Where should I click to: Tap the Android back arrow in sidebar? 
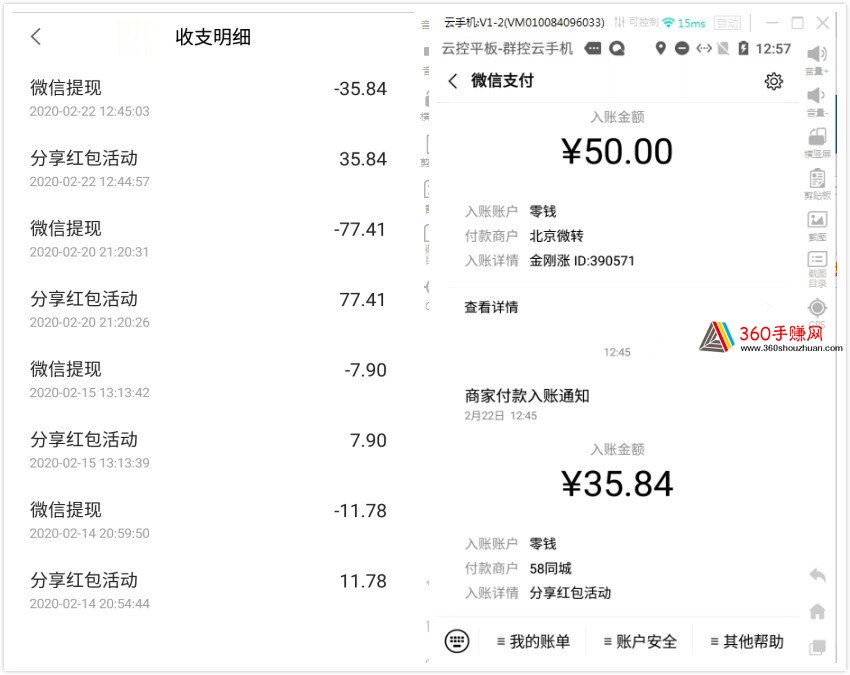pos(817,575)
